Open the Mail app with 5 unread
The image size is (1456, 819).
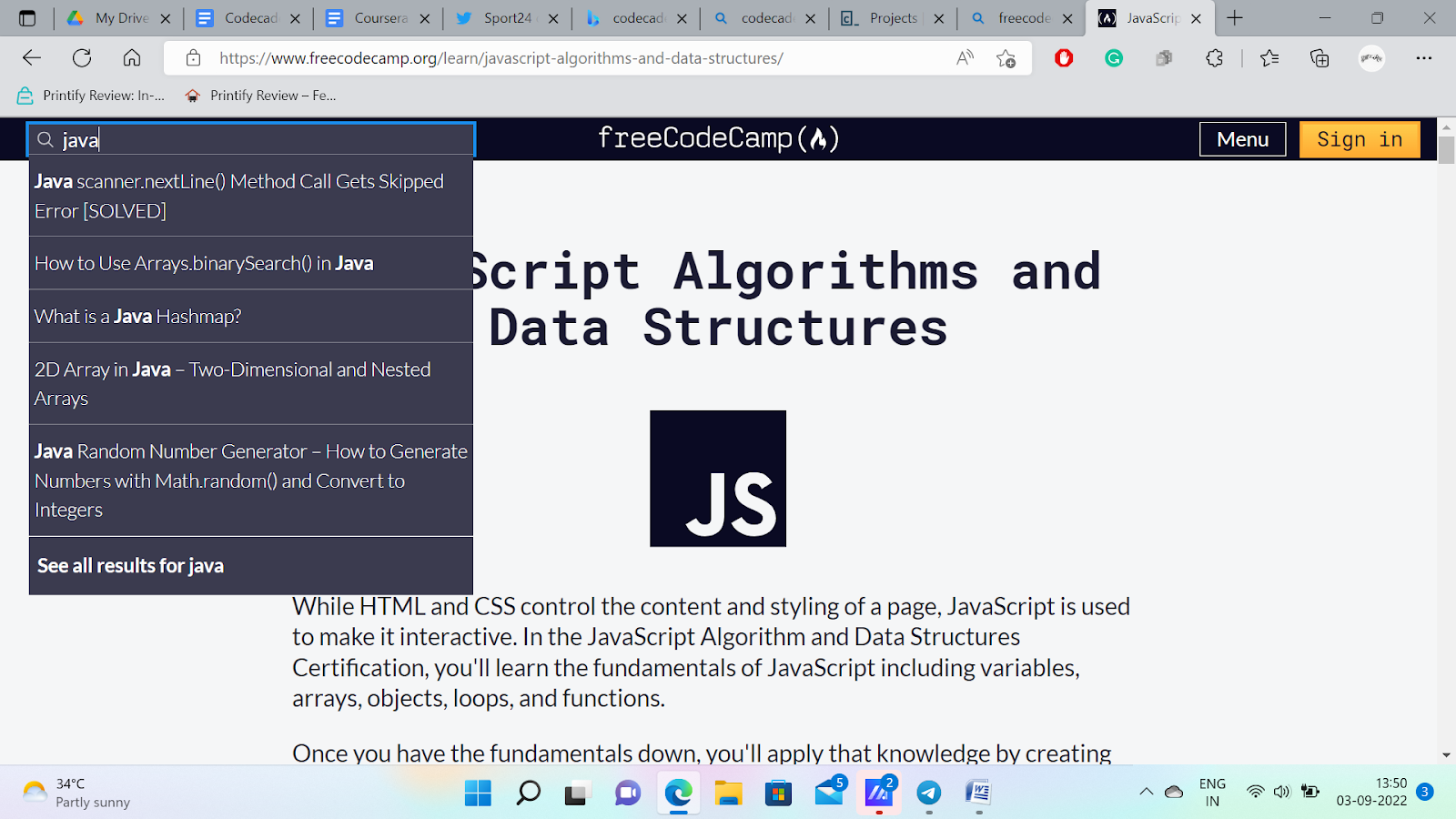830,791
